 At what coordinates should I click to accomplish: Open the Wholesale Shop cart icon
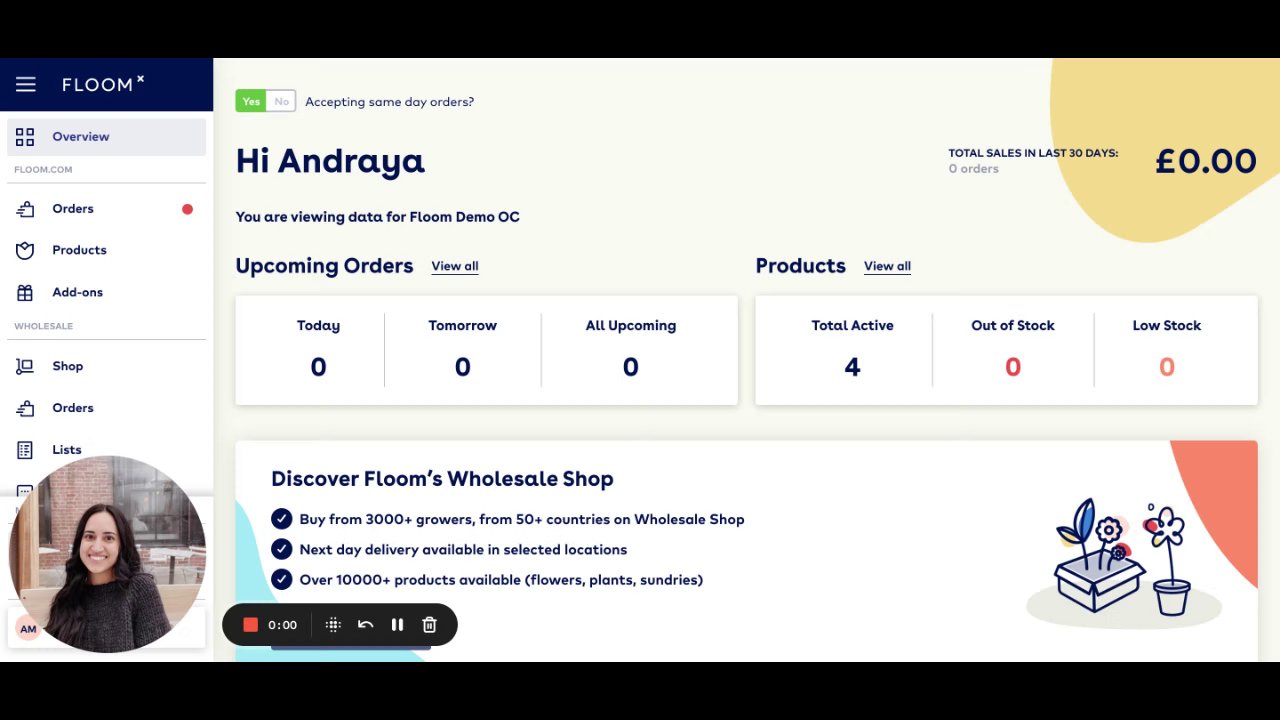[x=25, y=366]
